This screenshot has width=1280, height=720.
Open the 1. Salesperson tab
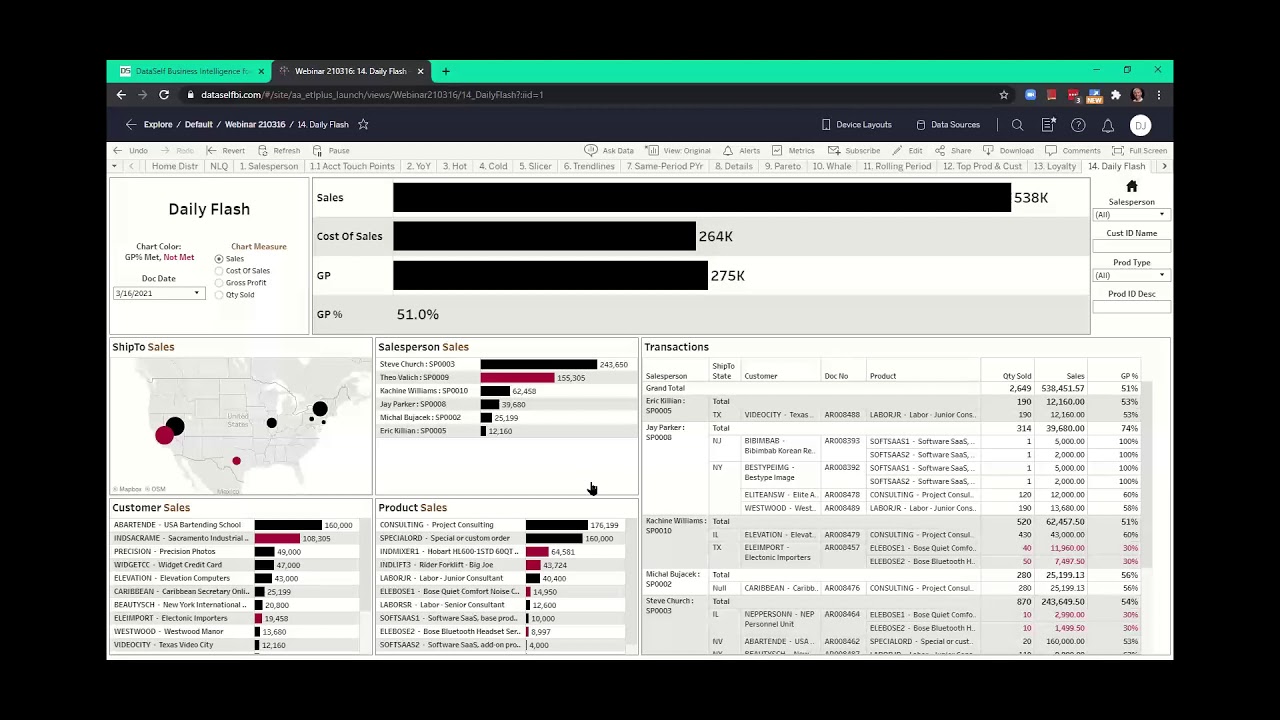pos(268,166)
